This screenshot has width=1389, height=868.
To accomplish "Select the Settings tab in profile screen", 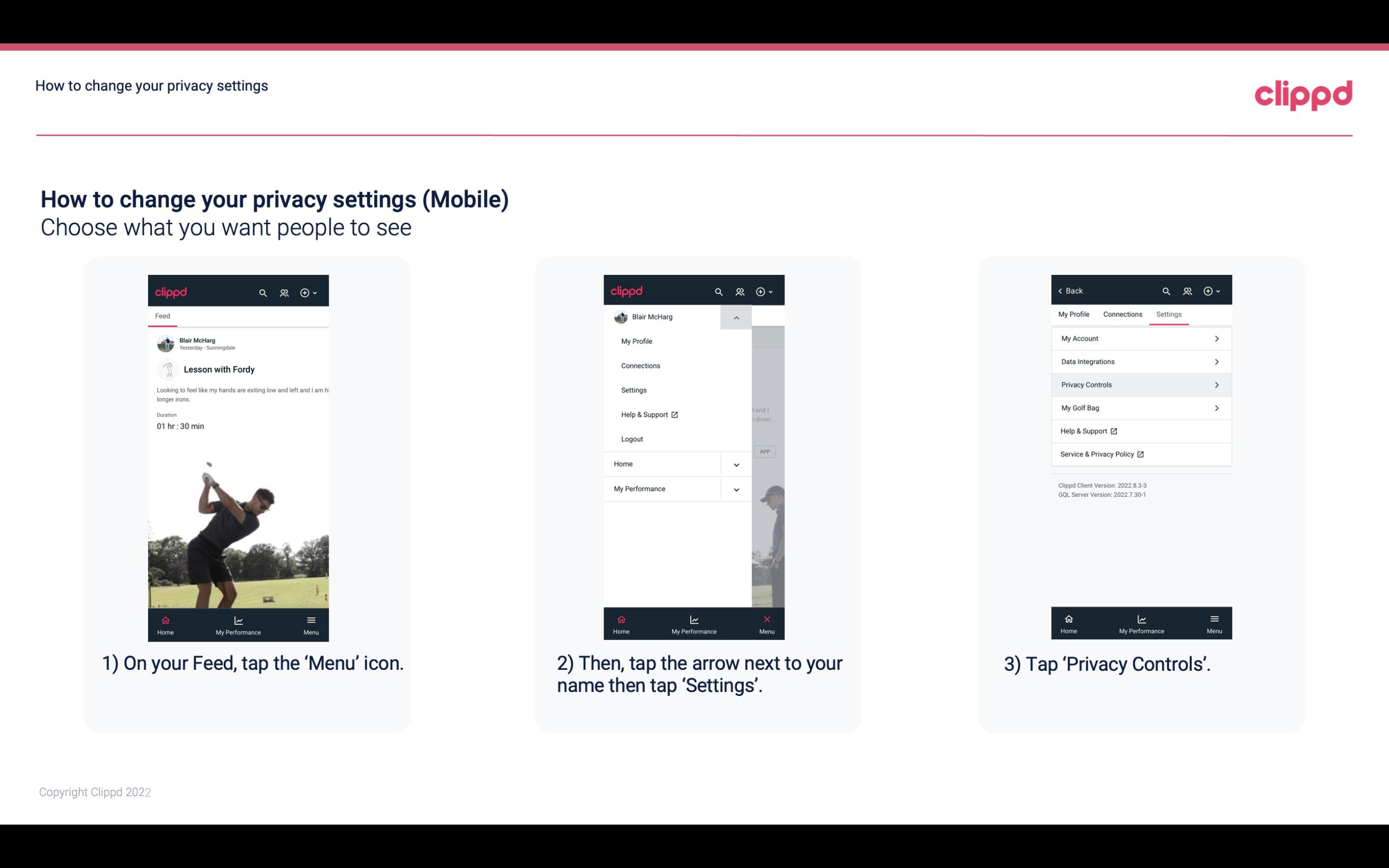I will tap(1168, 314).
